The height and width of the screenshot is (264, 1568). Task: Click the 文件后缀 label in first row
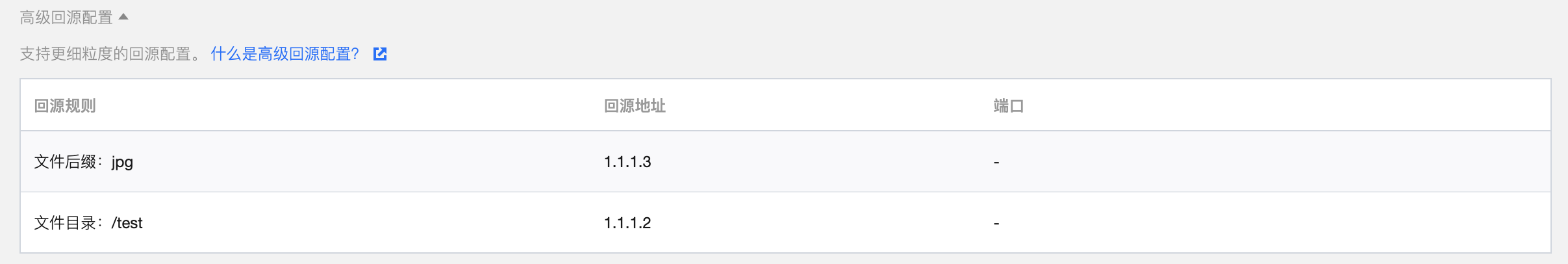coord(65,162)
